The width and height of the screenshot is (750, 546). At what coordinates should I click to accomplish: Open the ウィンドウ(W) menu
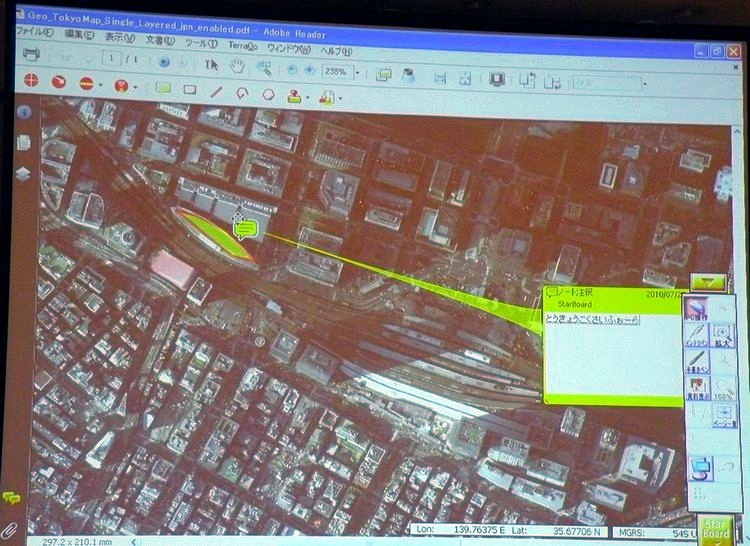click(289, 49)
